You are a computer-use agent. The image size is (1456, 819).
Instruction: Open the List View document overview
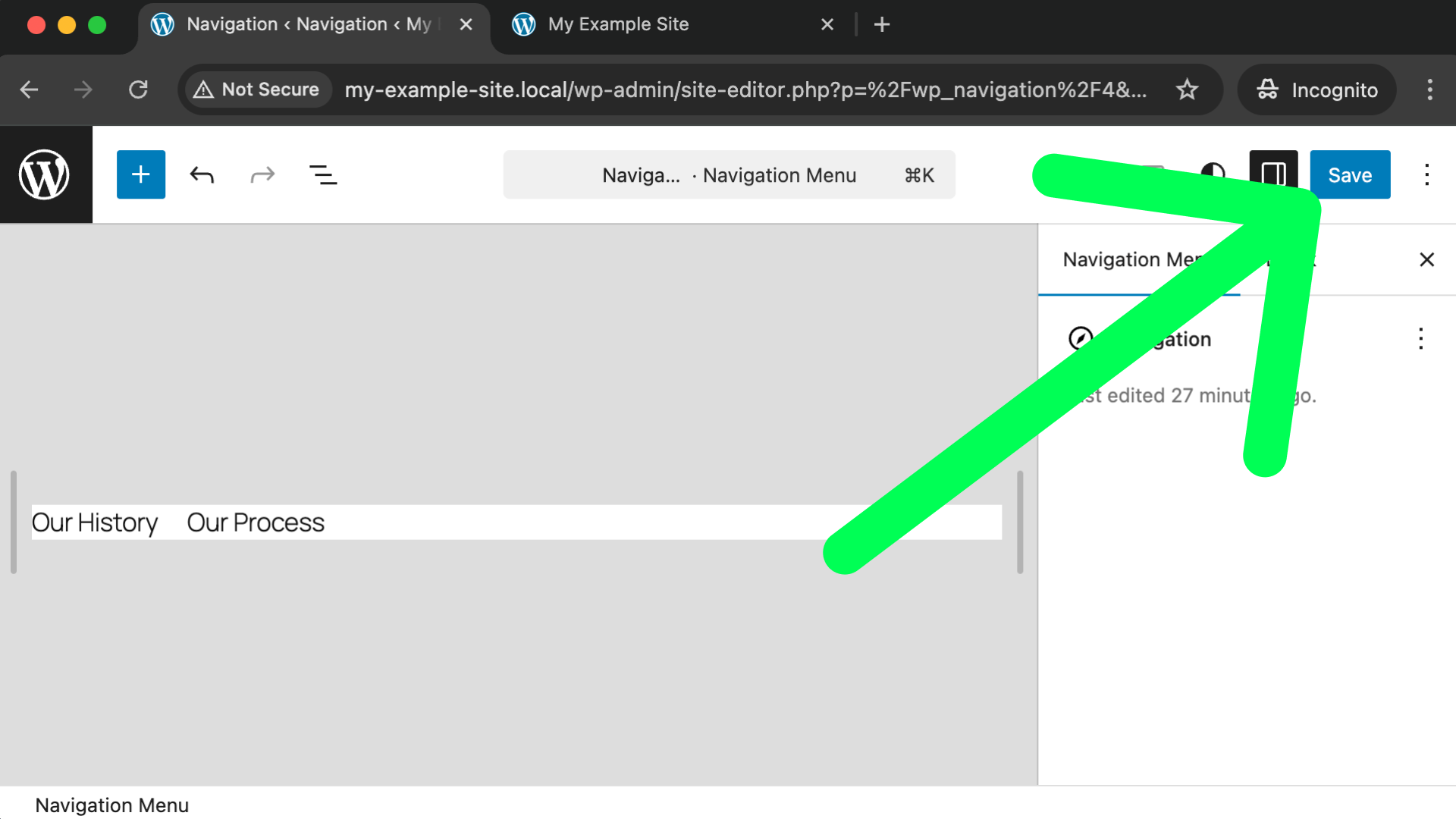(323, 175)
